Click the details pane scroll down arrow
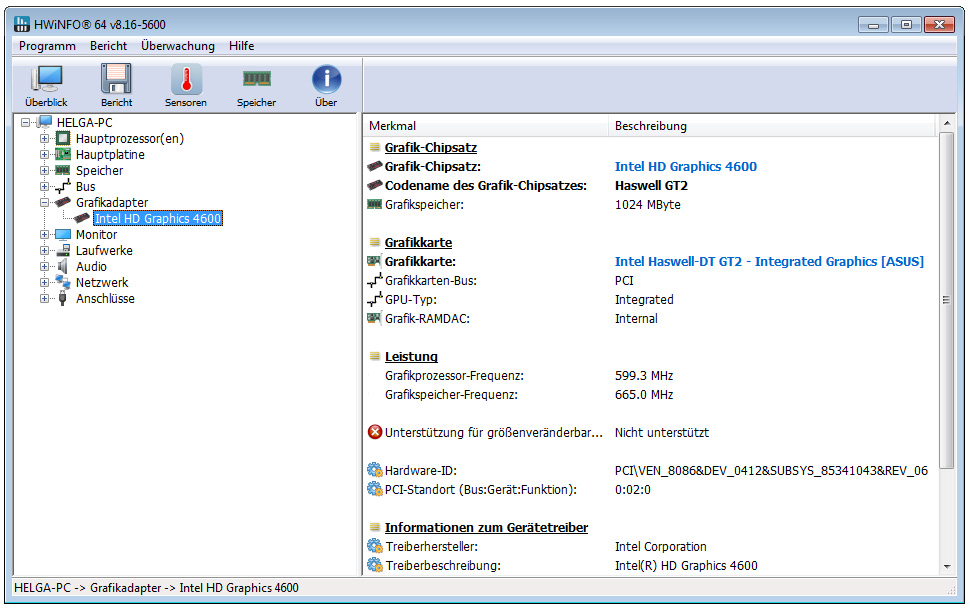The height and width of the screenshot is (608, 970). [x=946, y=566]
